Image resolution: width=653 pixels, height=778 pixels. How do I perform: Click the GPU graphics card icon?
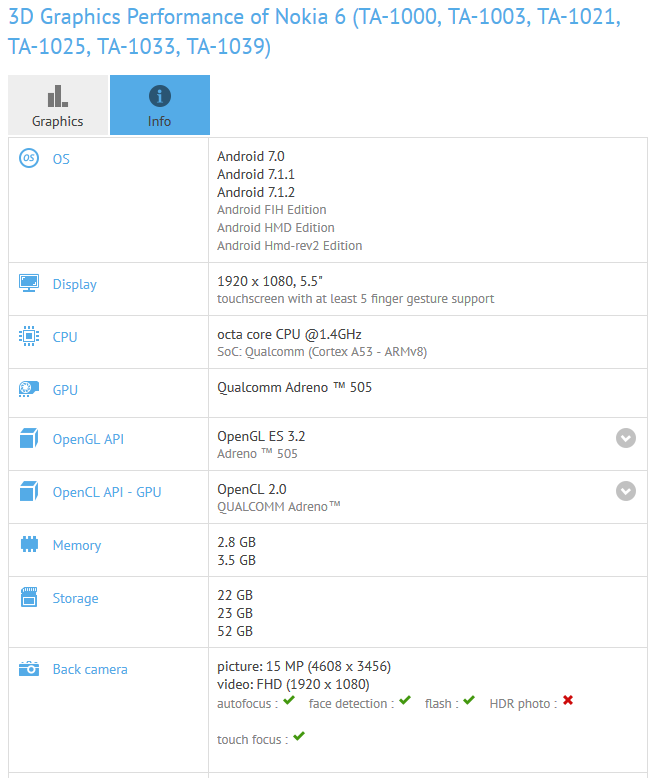(29, 390)
